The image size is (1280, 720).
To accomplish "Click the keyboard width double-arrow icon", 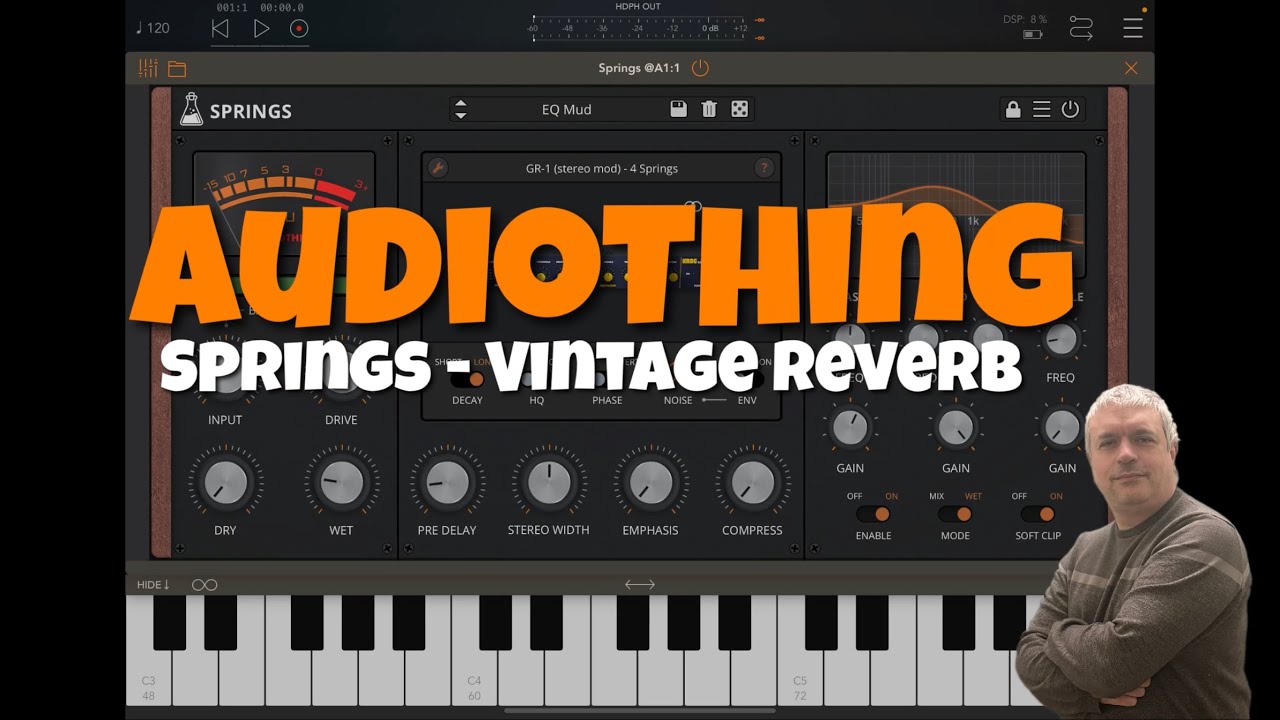I will (640, 584).
